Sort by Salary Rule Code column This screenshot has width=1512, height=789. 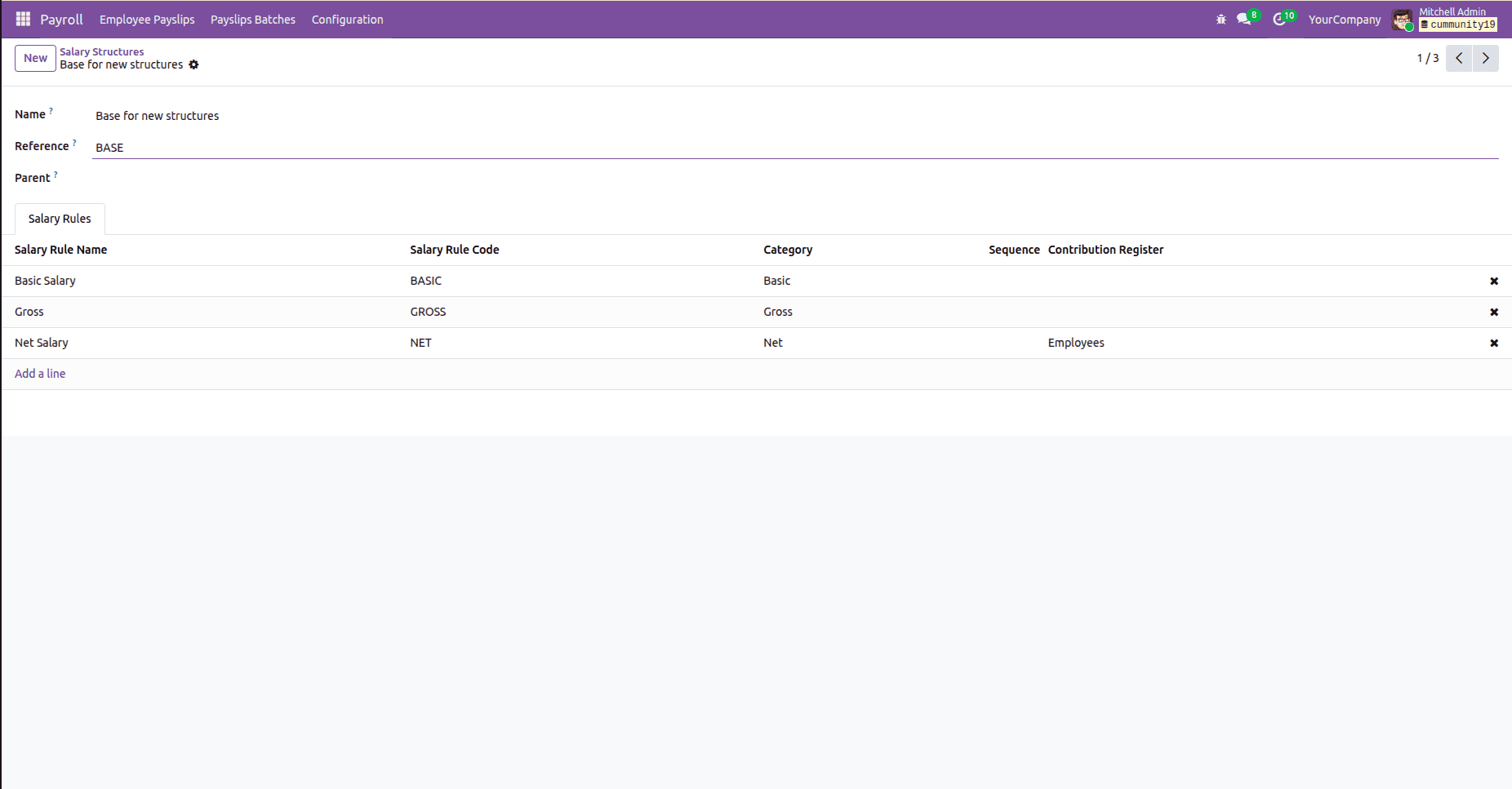[455, 250]
